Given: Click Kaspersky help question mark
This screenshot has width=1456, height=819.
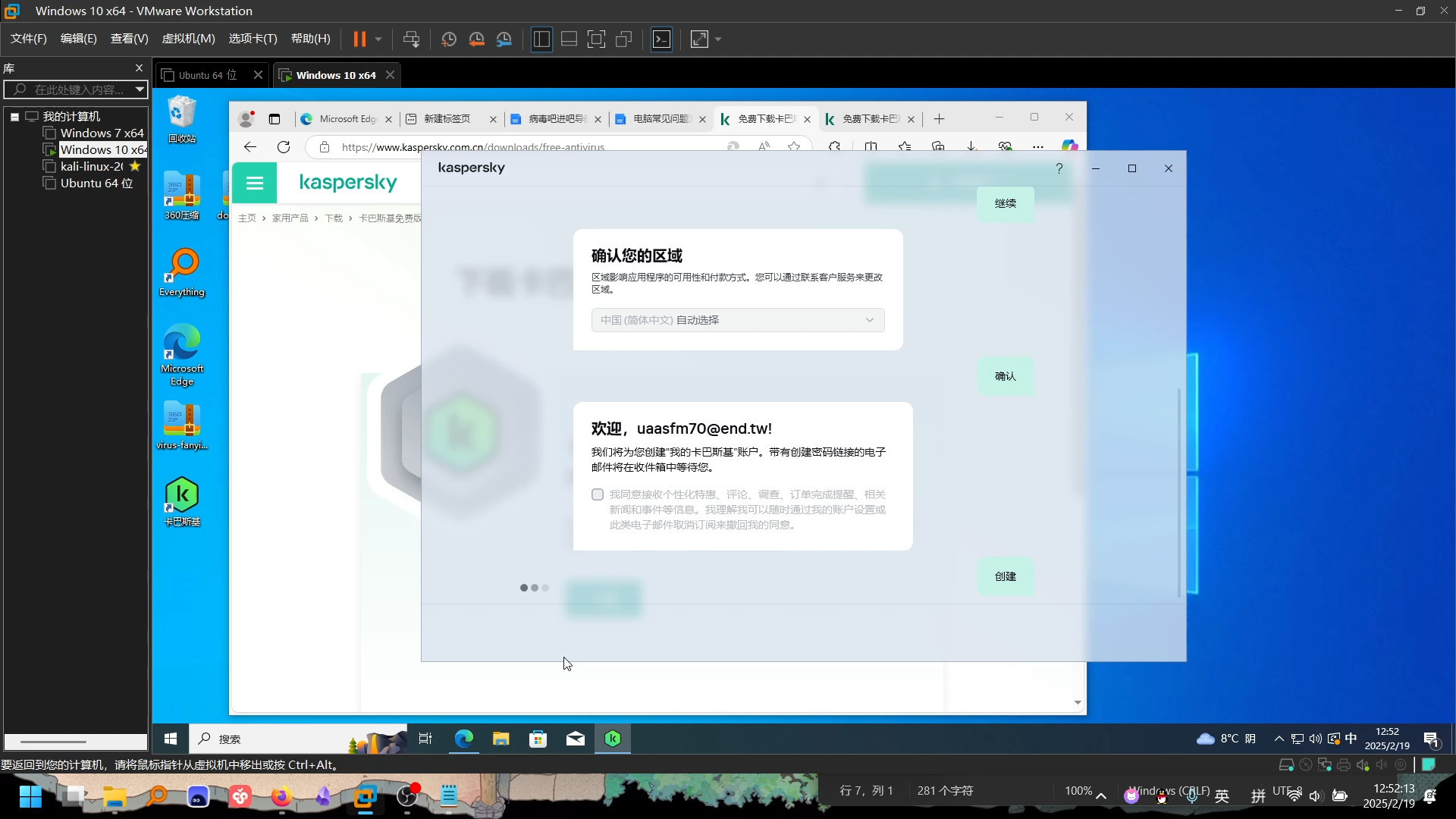Looking at the screenshot, I should (x=1059, y=168).
